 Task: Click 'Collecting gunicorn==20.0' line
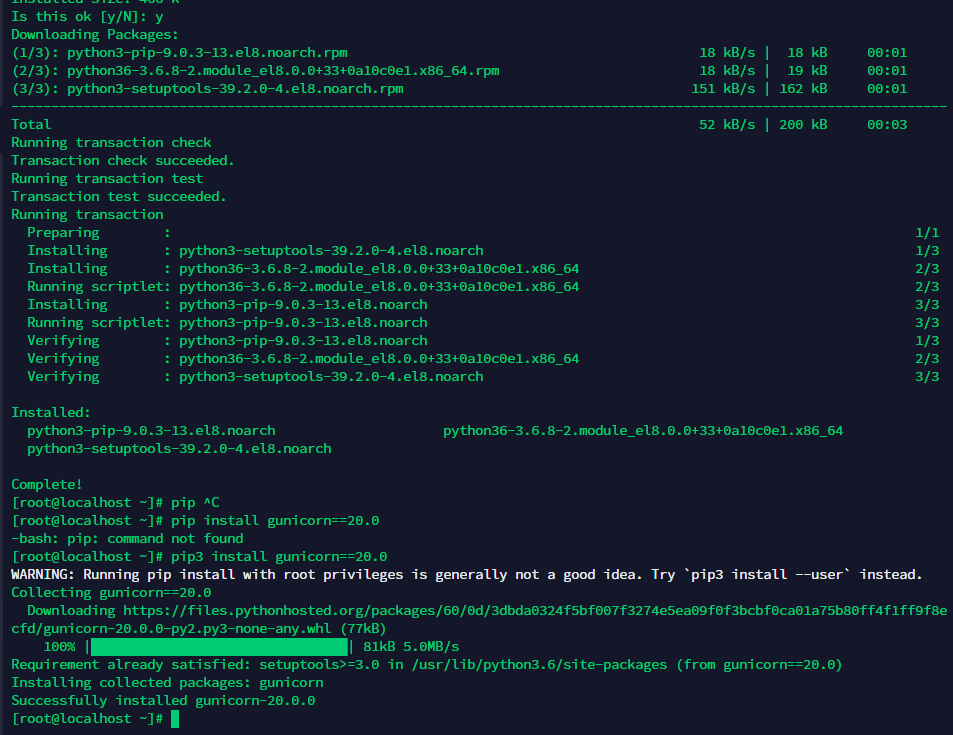coord(111,593)
